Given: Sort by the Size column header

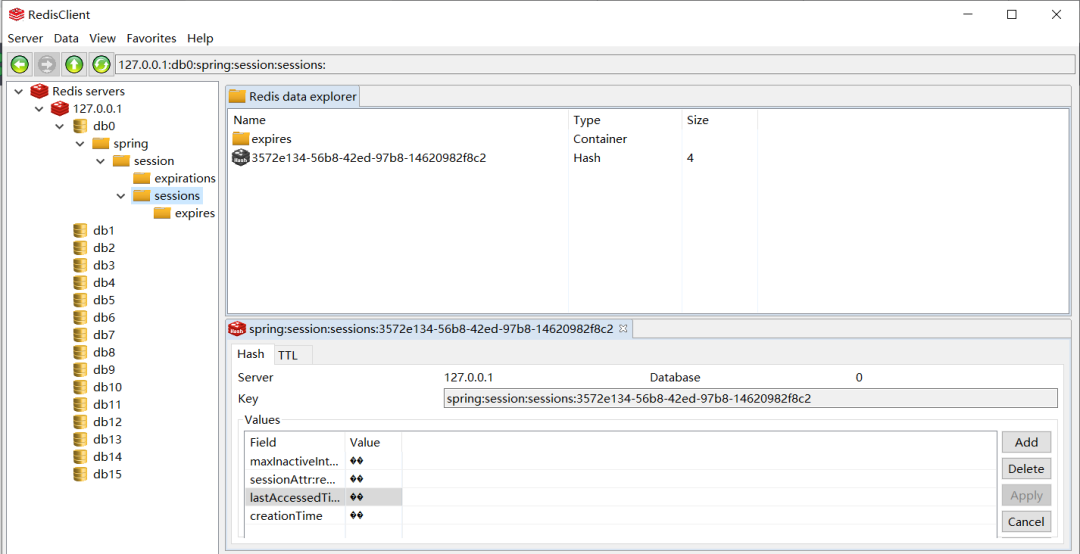Looking at the screenshot, I should (x=720, y=120).
